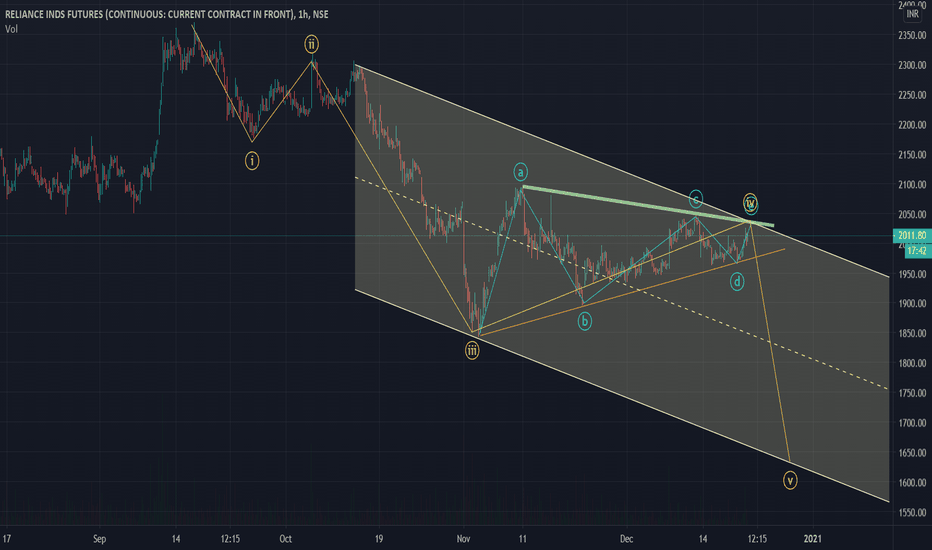Click price axis value 2200.00

pos(912,125)
